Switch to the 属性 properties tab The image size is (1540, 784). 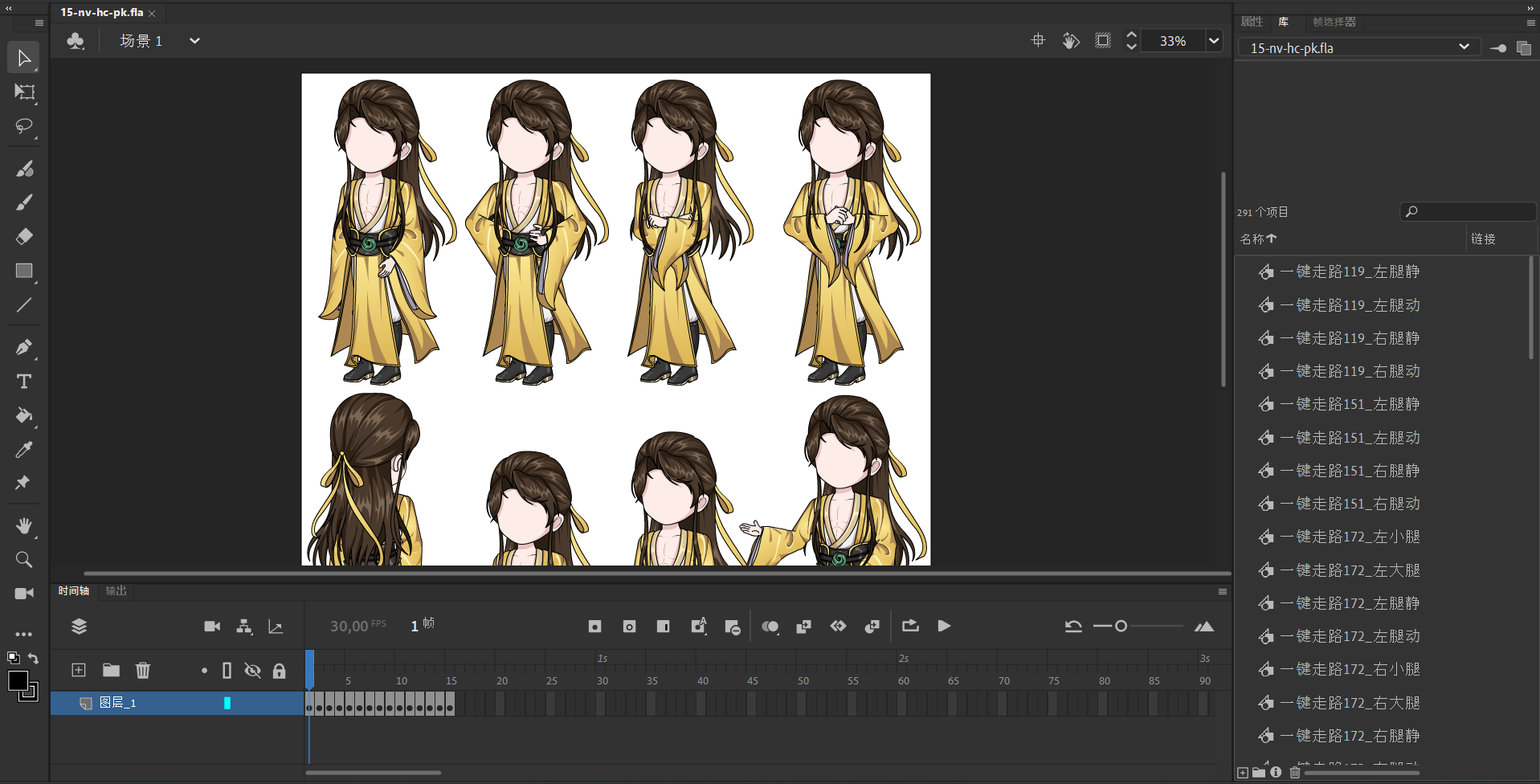point(1252,22)
